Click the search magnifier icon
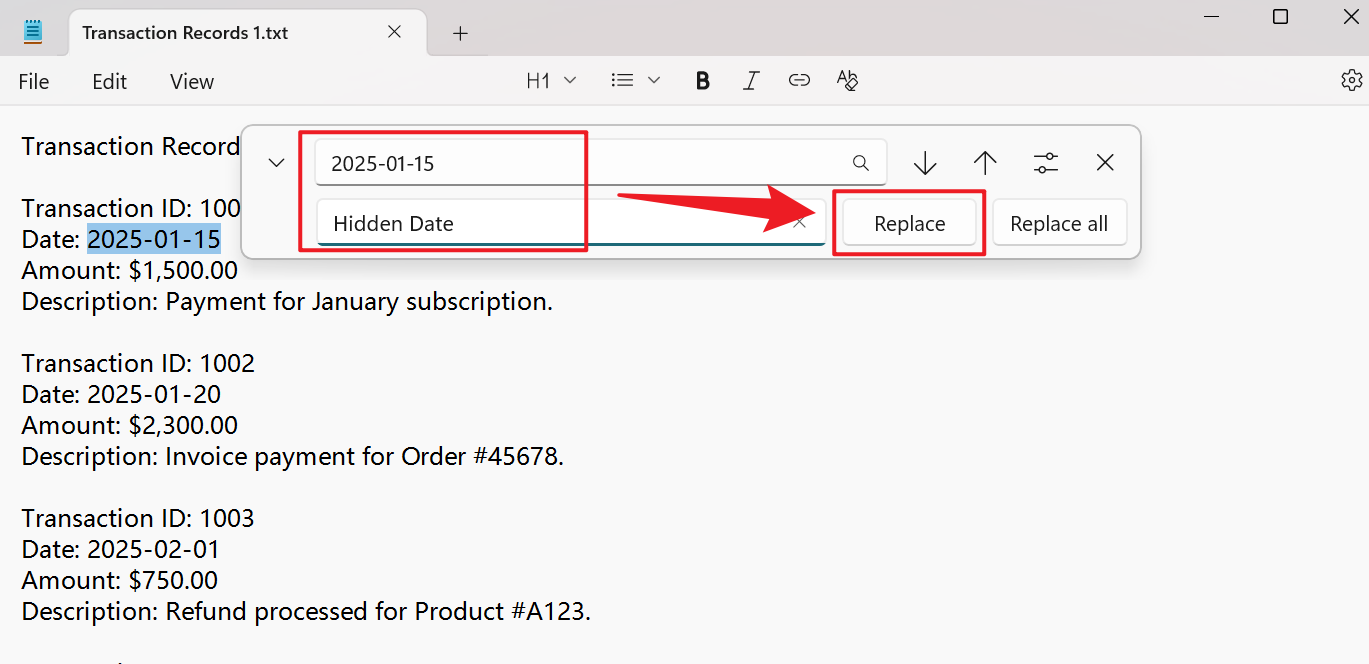1369x664 pixels. coord(861,163)
